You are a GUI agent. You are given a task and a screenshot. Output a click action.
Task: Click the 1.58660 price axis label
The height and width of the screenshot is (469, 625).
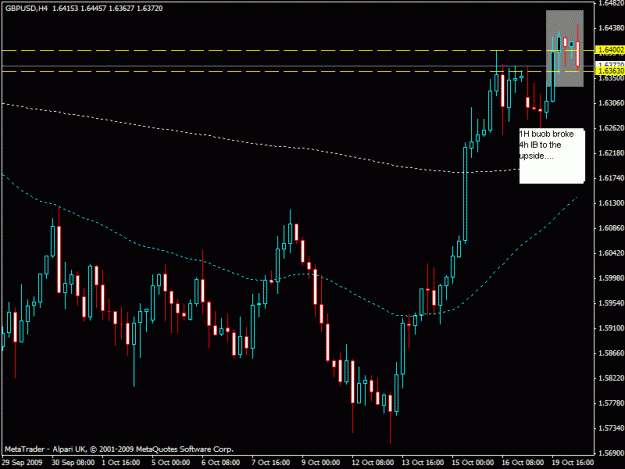611,353
